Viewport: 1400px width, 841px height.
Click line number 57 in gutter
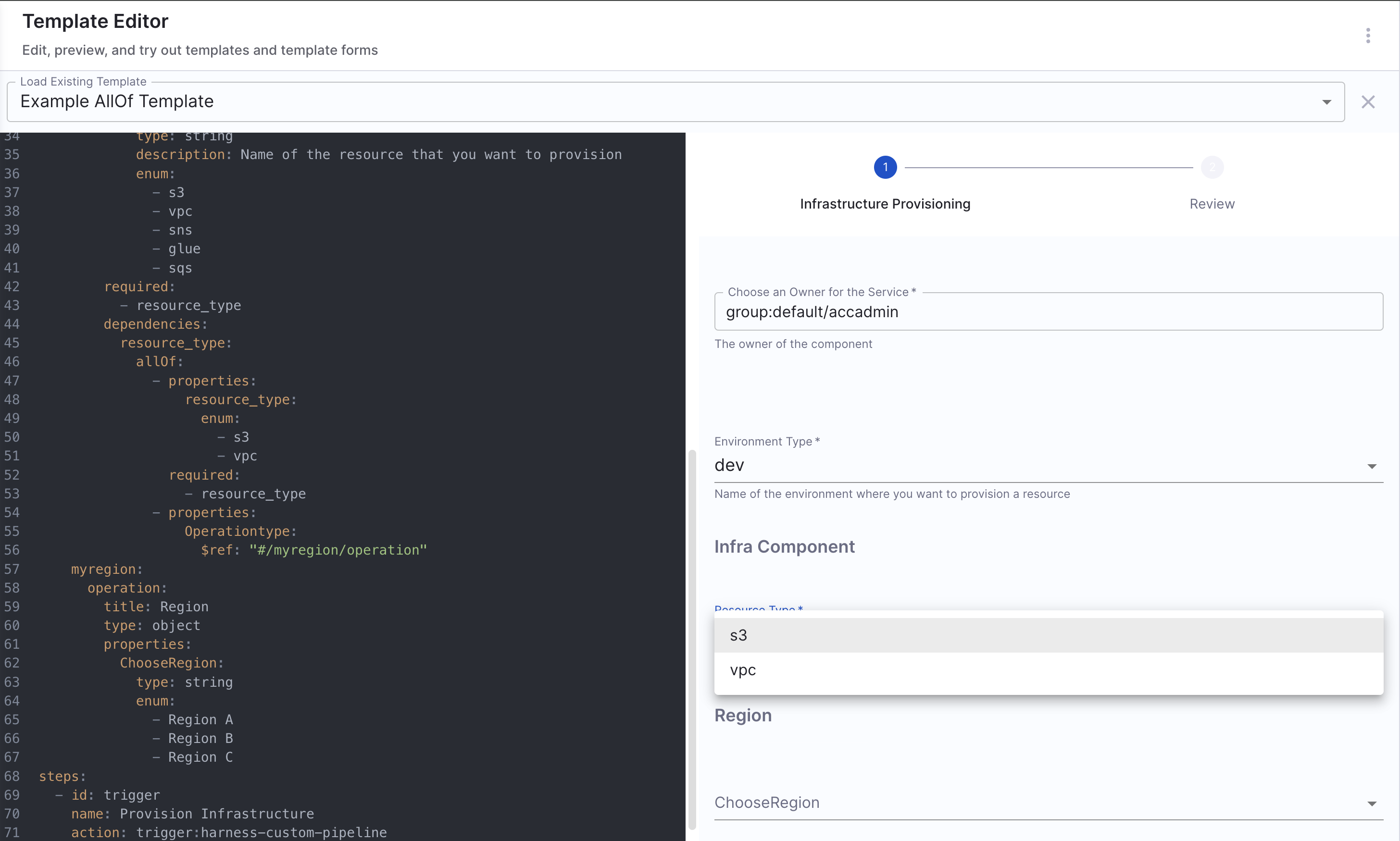tap(12, 569)
